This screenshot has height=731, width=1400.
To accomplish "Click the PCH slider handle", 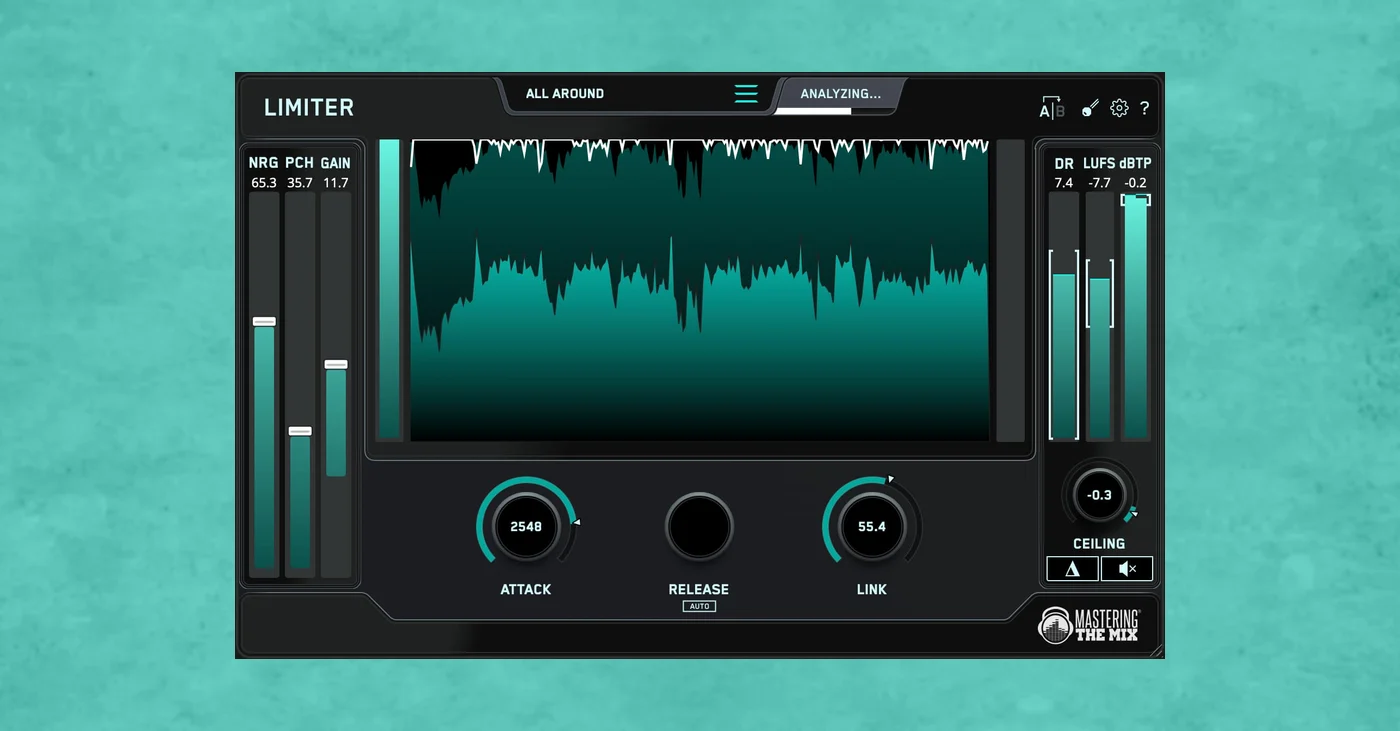I will tap(300, 431).
